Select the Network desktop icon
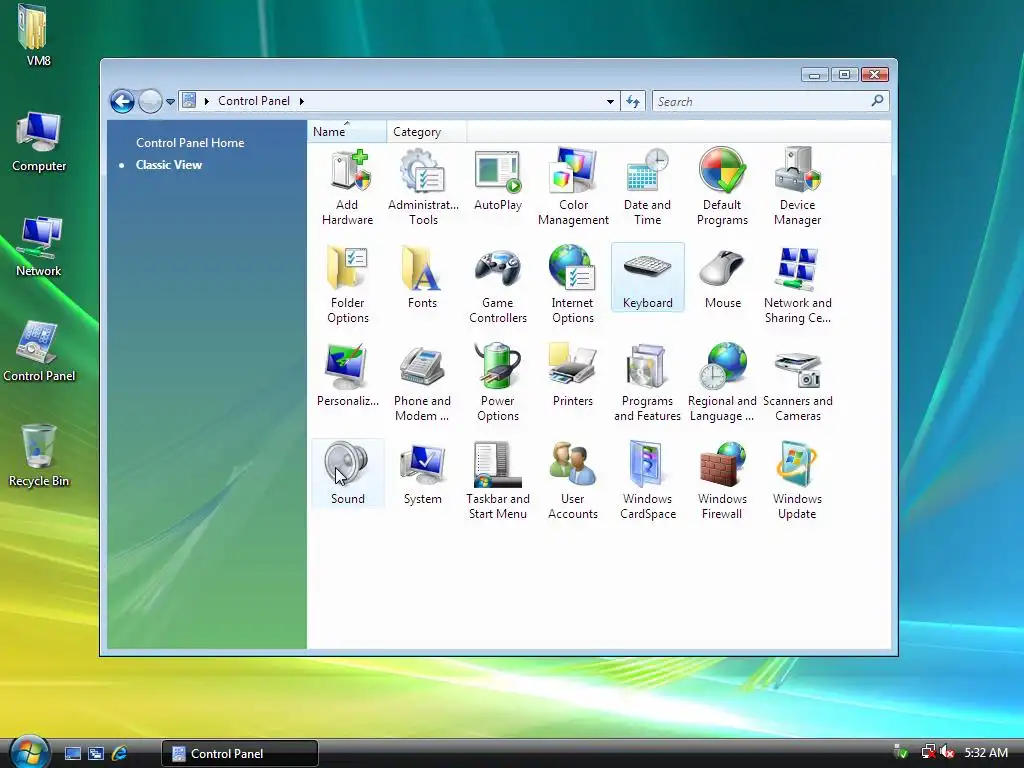 click(39, 246)
